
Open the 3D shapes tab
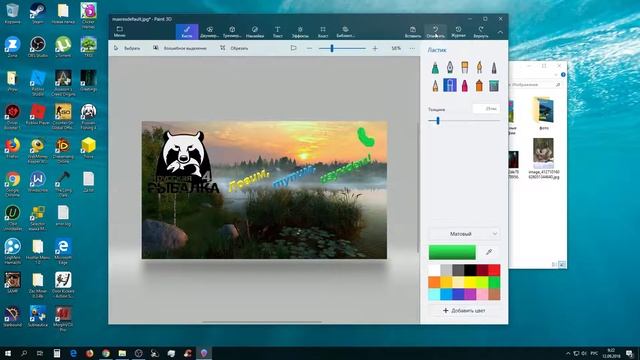click(232, 31)
